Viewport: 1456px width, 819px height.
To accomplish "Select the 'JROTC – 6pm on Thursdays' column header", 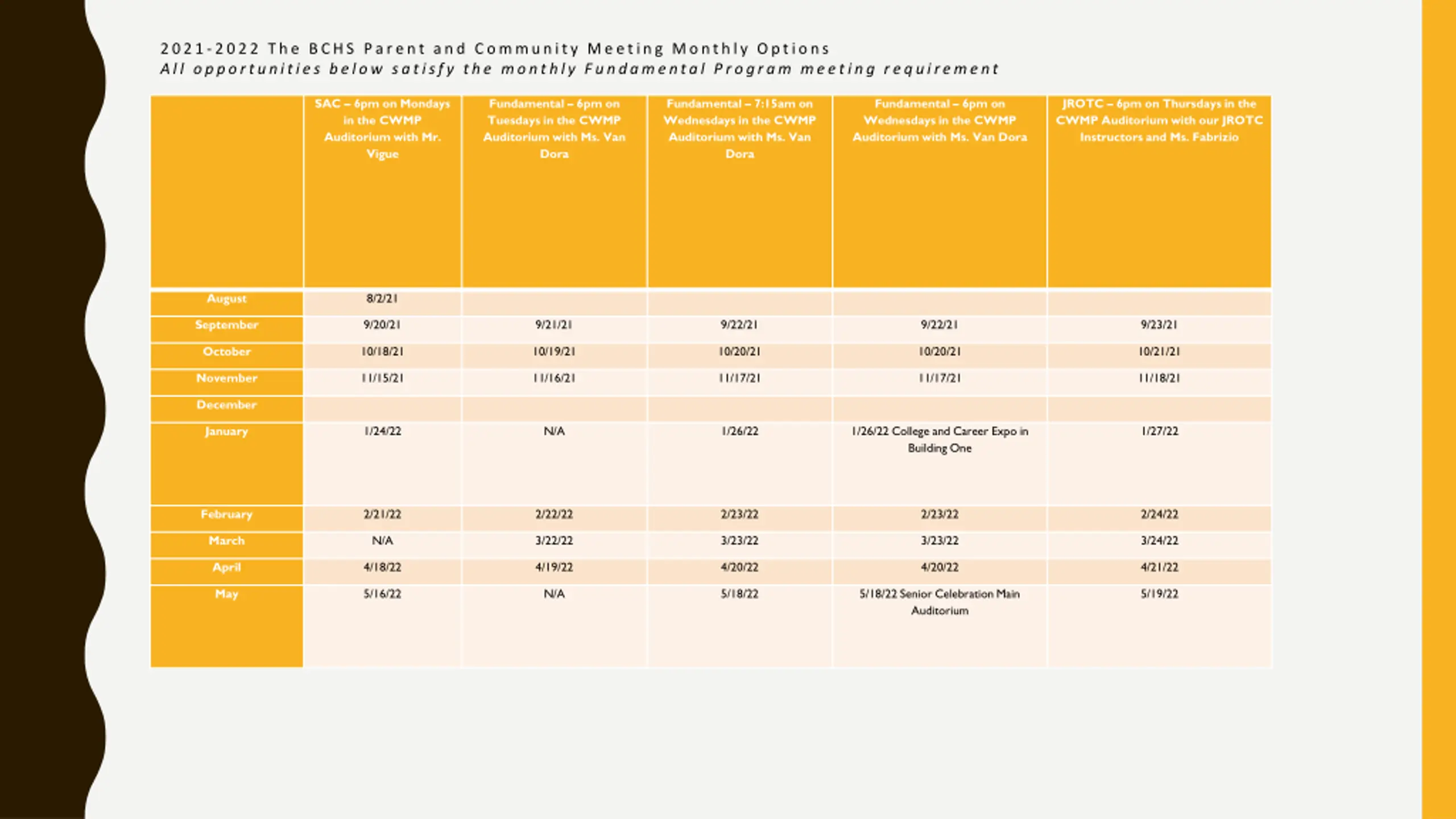I will (1159, 192).
